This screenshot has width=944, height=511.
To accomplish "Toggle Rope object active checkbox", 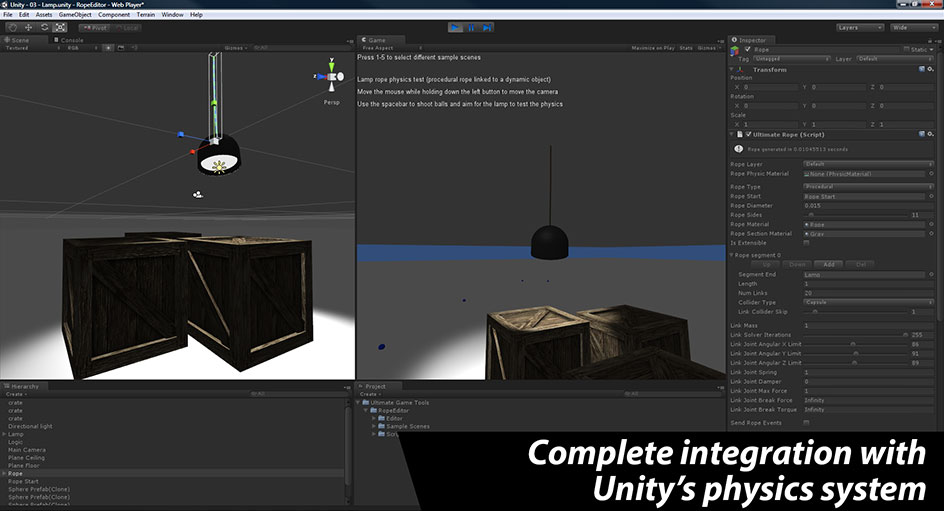I will [748, 49].
